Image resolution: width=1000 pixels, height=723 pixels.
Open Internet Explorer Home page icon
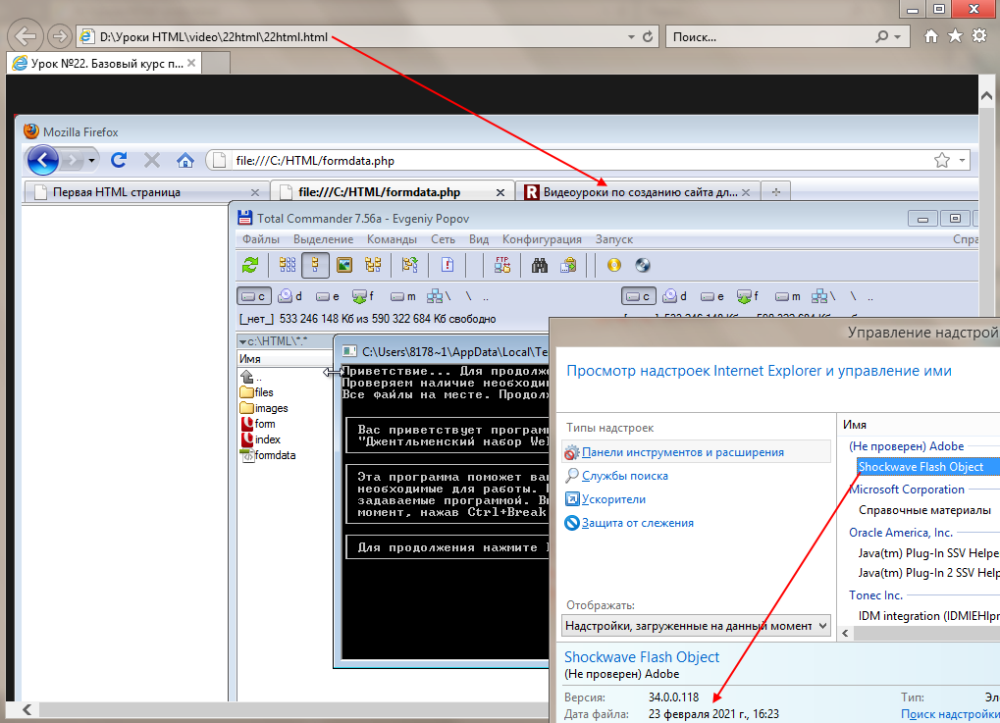[931, 36]
